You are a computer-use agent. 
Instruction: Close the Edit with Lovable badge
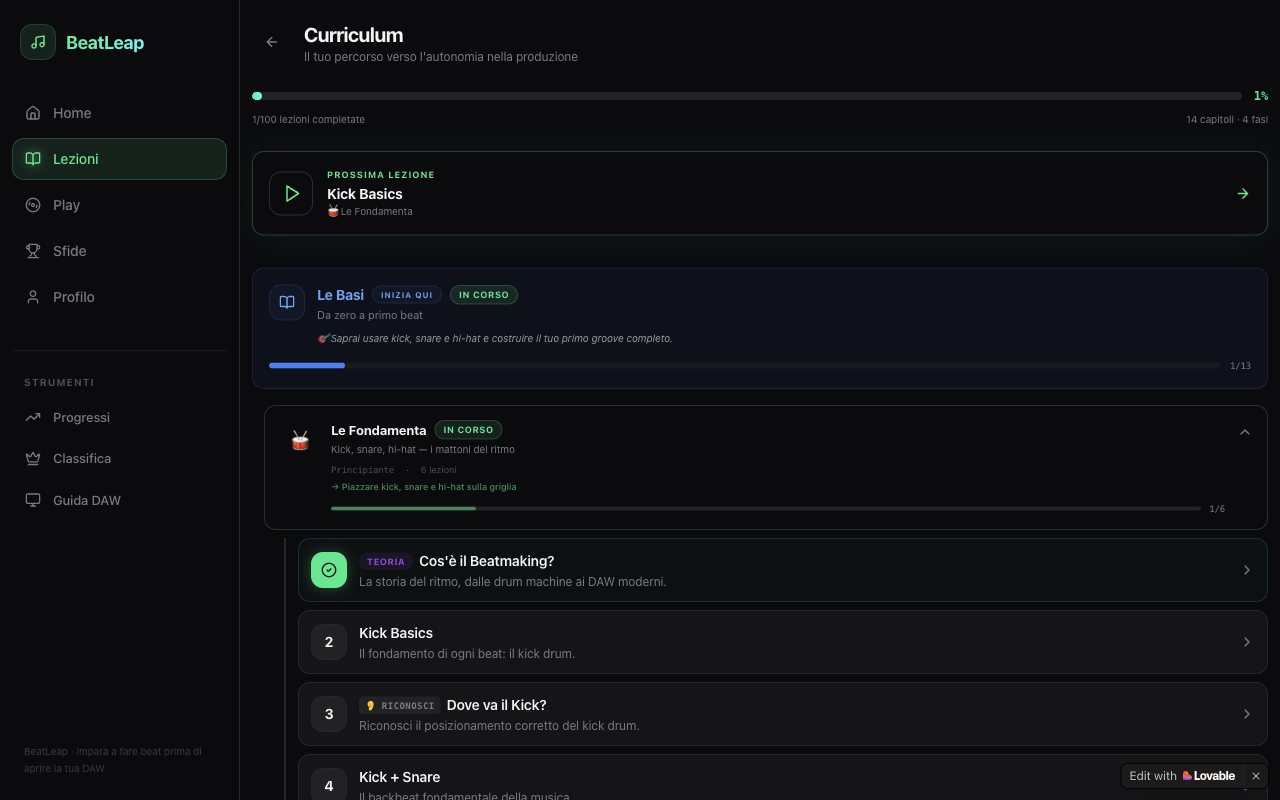(1256, 776)
